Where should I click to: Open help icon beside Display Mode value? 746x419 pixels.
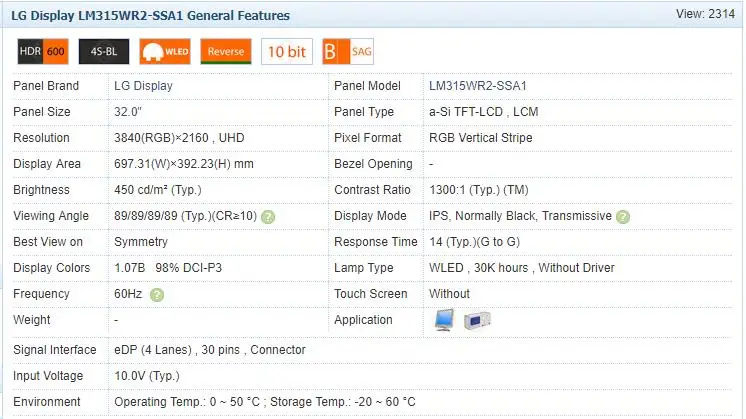(x=623, y=217)
